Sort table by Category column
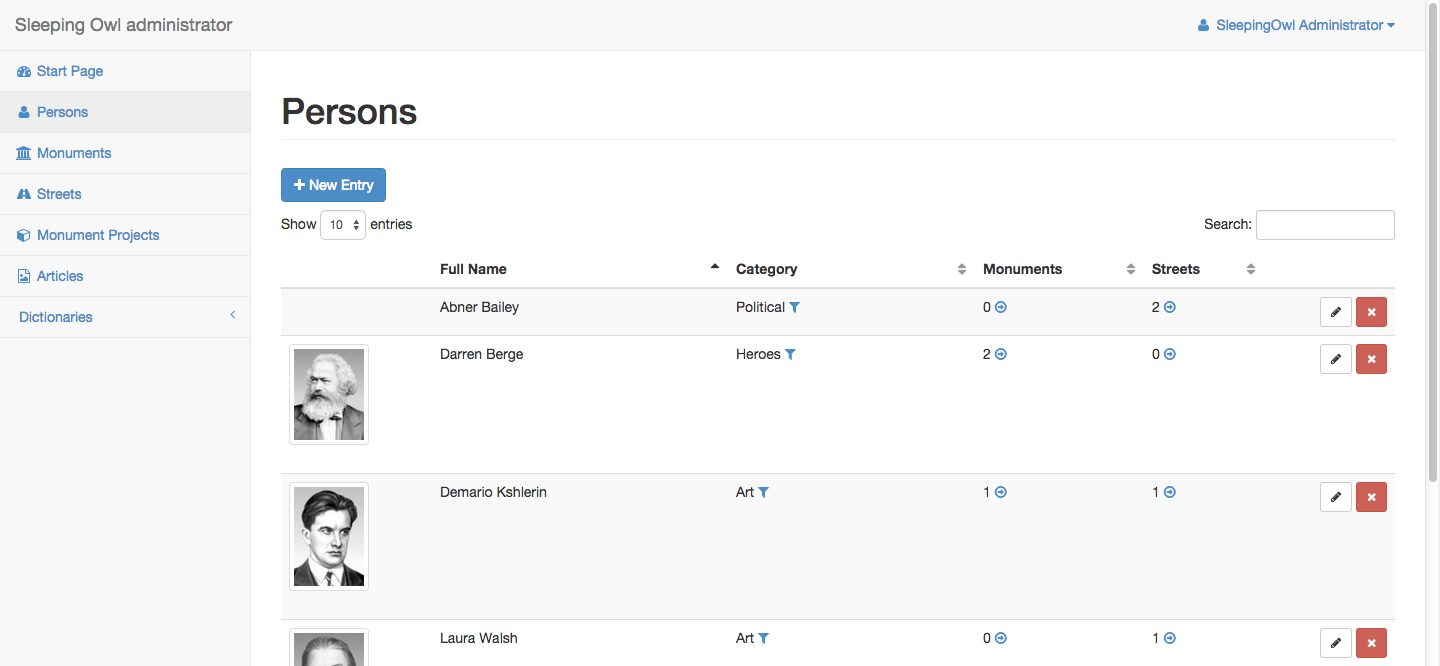The image size is (1440, 666). click(x=851, y=269)
